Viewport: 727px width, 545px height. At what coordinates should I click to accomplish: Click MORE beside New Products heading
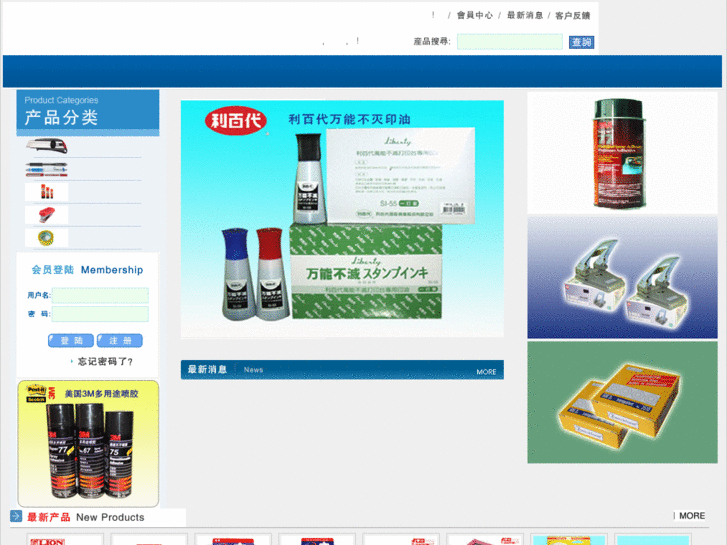point(692,516)
